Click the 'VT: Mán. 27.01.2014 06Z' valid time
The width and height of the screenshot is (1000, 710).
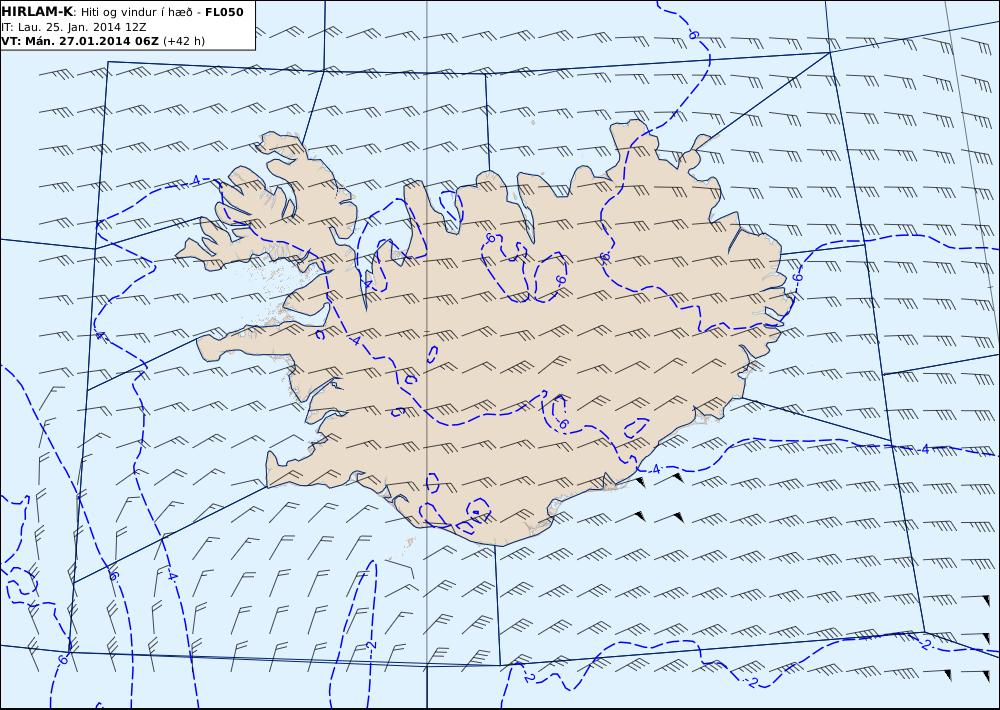[80, 41]
